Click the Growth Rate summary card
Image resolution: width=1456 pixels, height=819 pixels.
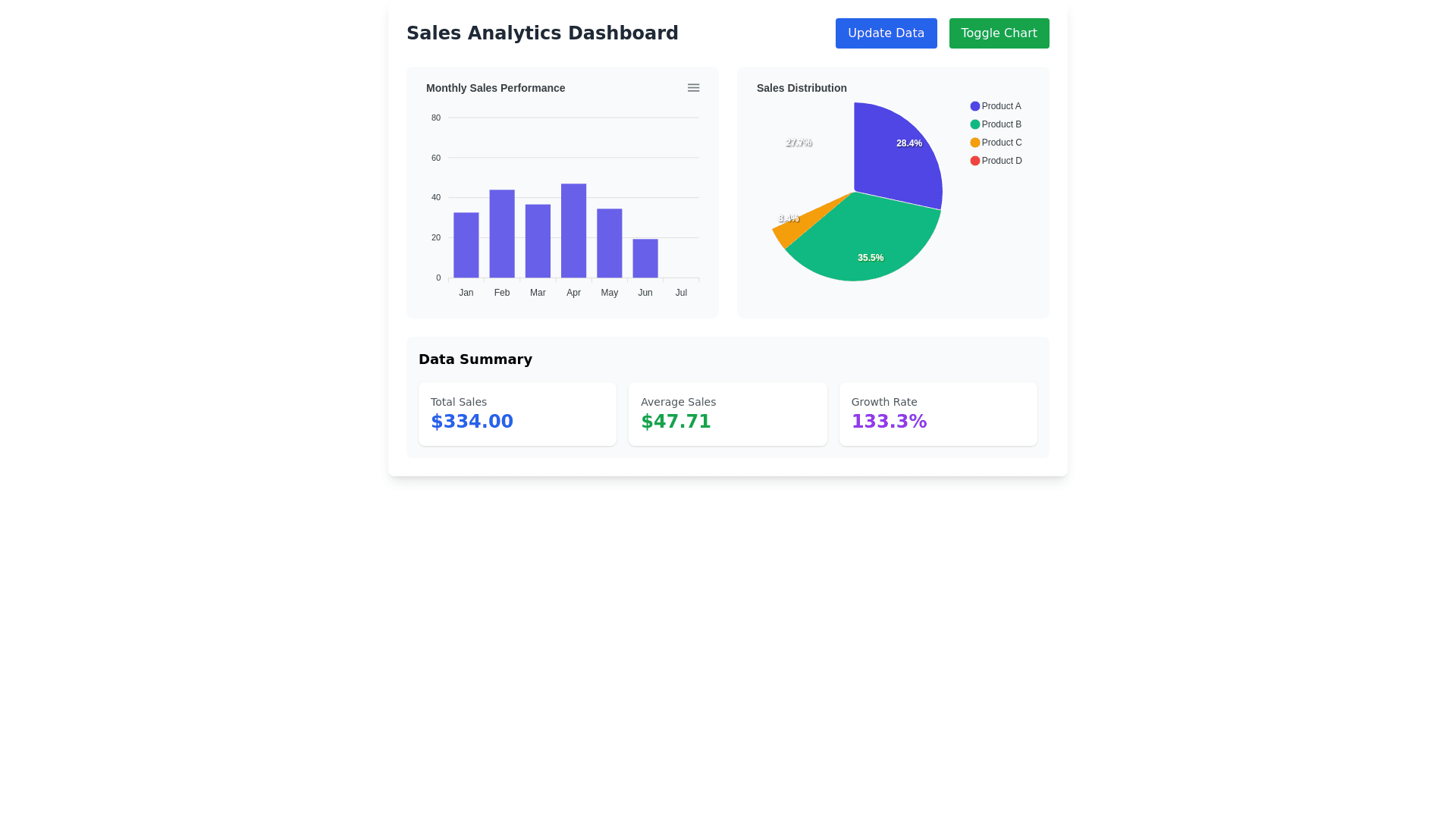click(937, 413)
